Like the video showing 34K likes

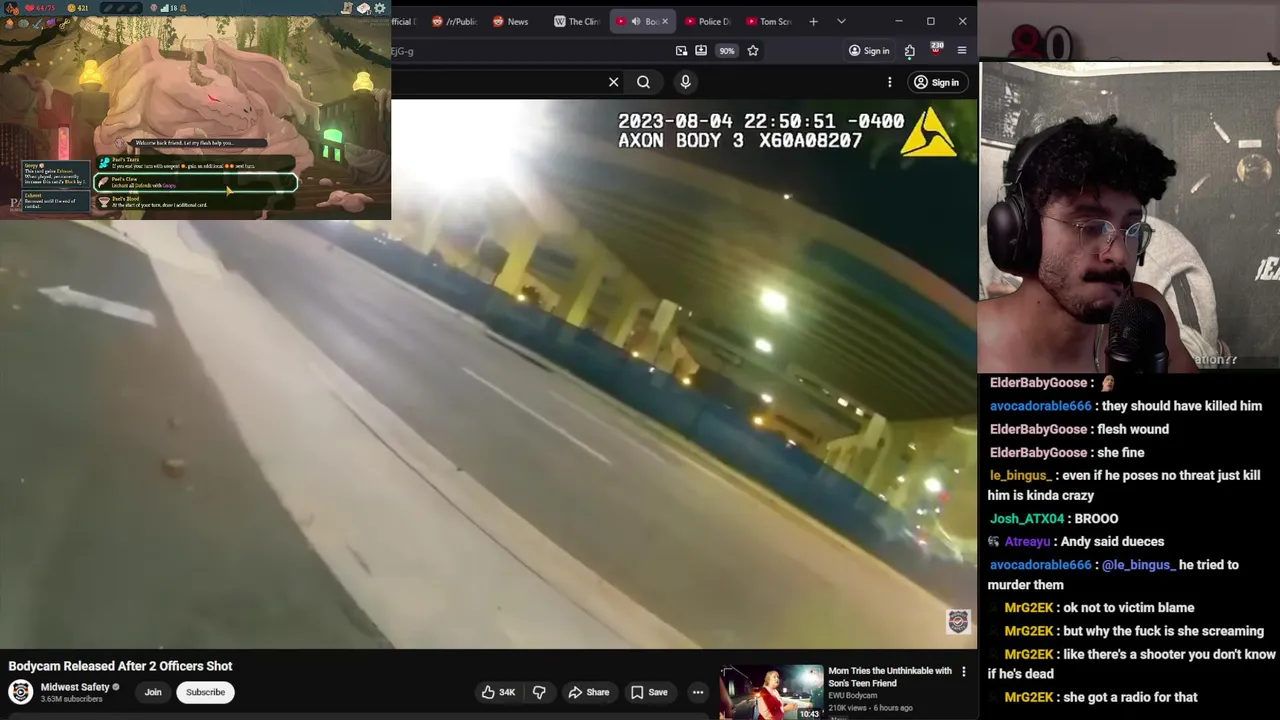pyautogui.click(x=498, y=692)
